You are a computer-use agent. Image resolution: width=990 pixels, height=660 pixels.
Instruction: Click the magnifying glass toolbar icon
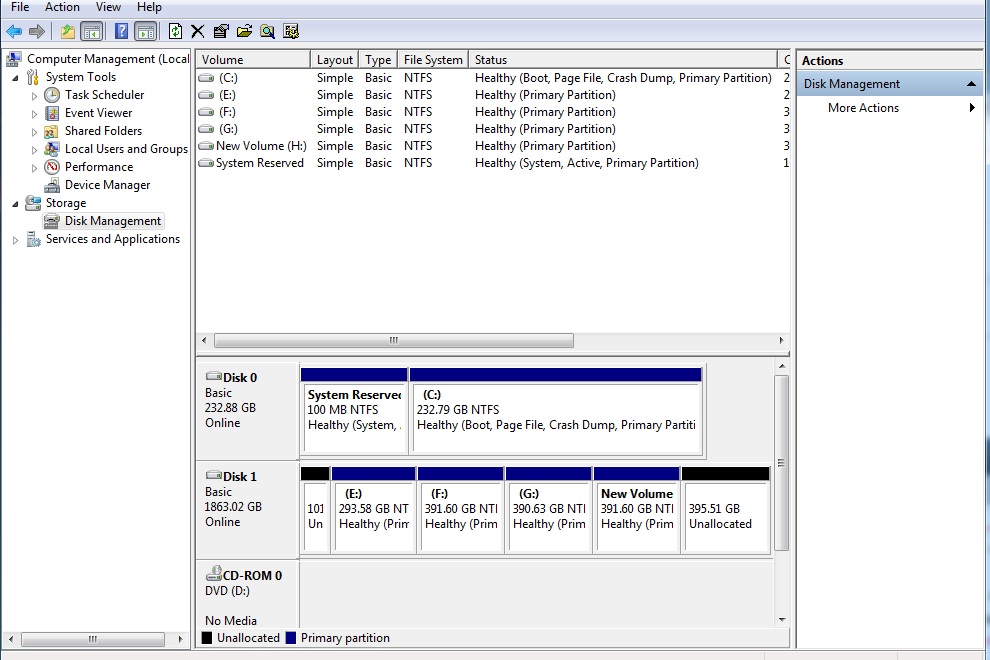(x=267, y=31)
